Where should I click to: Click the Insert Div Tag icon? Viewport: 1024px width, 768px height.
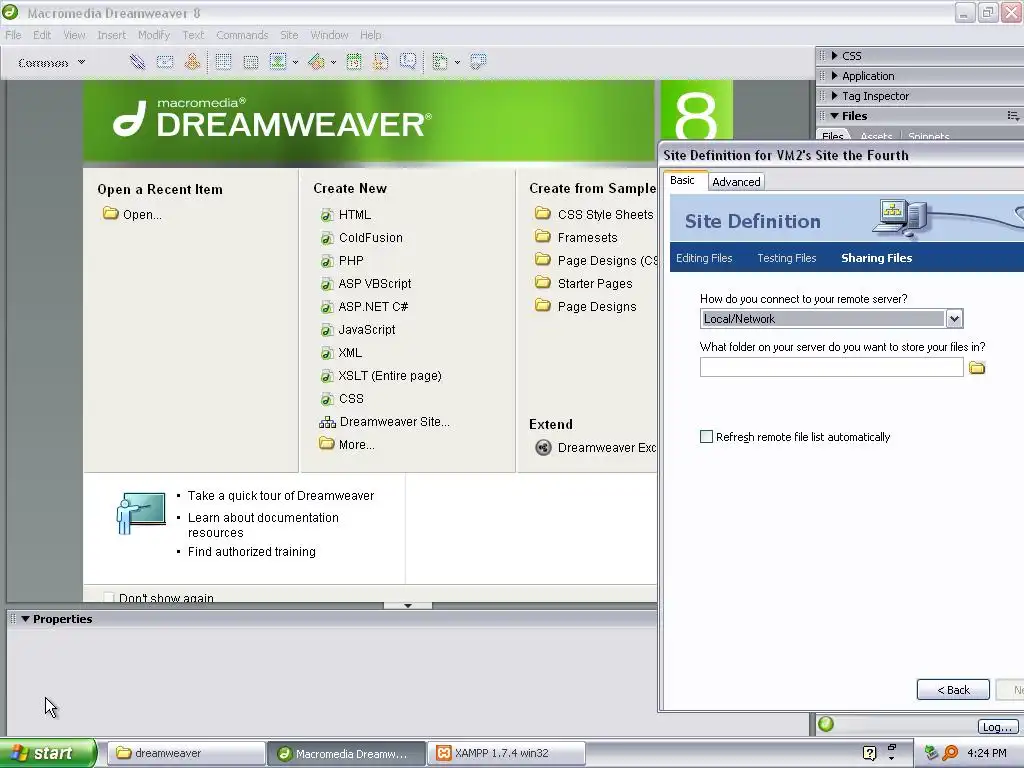(x=251, y=62)
